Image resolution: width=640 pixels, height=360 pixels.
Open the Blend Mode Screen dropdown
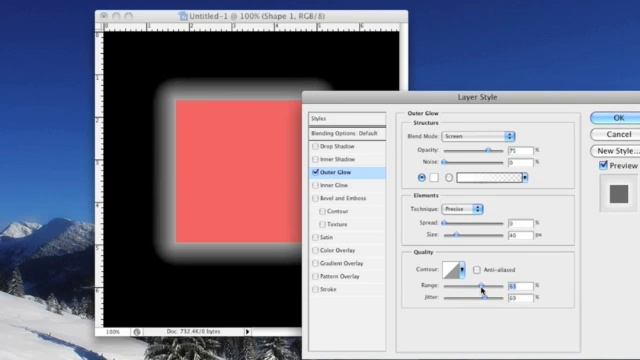(478, 136)
